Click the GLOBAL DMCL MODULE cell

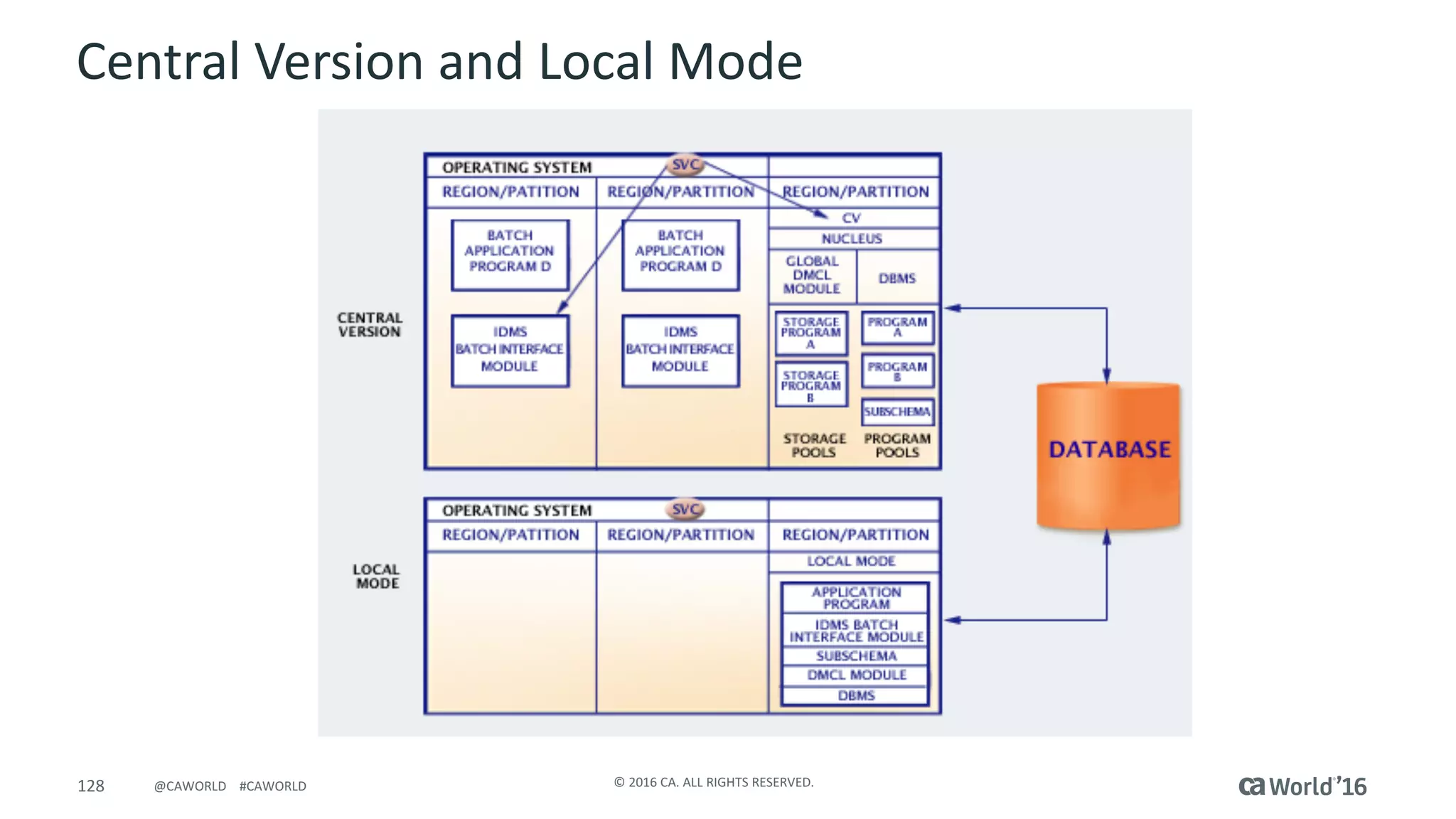(x=812, y=275)
